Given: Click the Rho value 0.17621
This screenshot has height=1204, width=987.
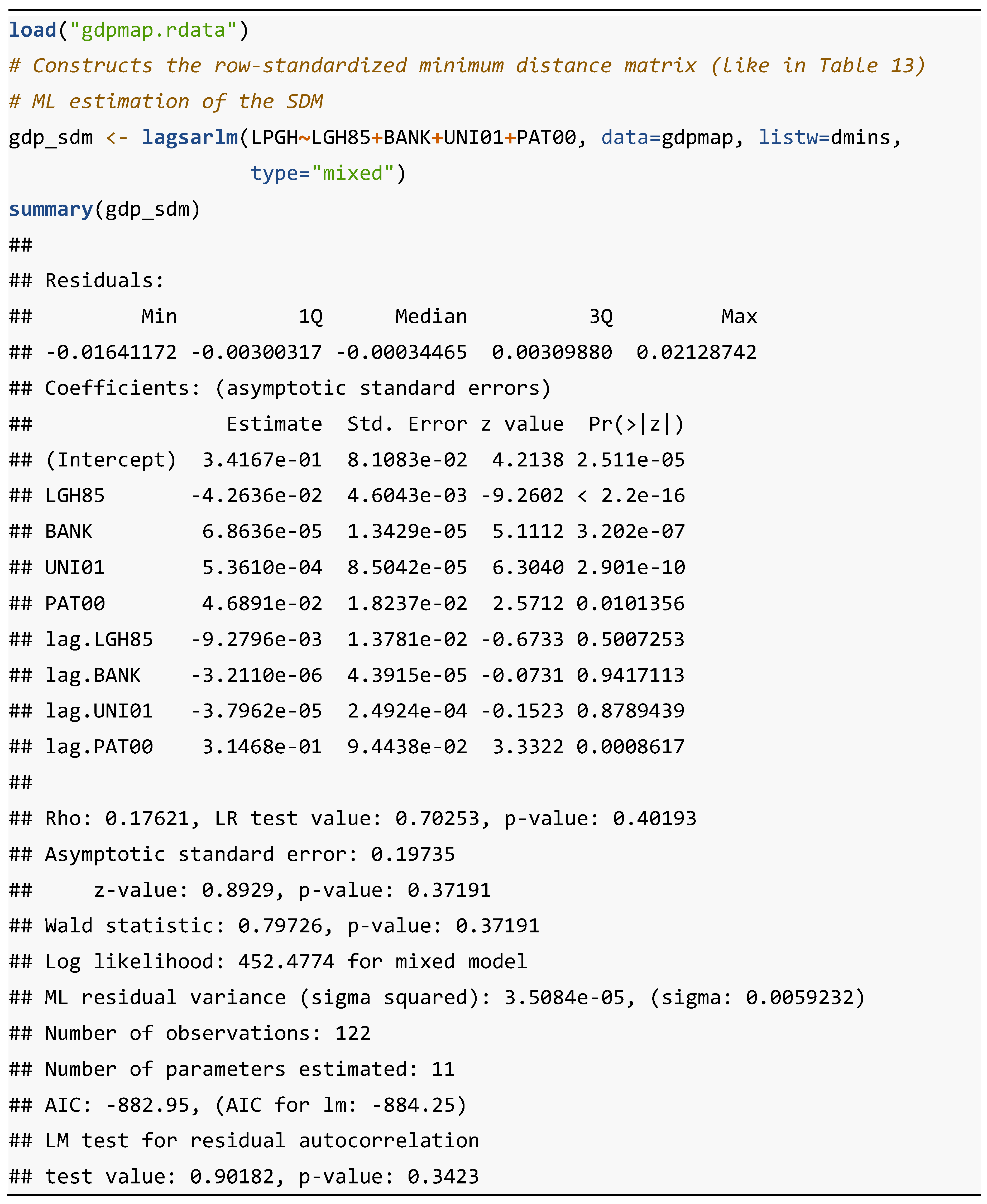Looking at the screenshot, I should [x=147, y=818].
